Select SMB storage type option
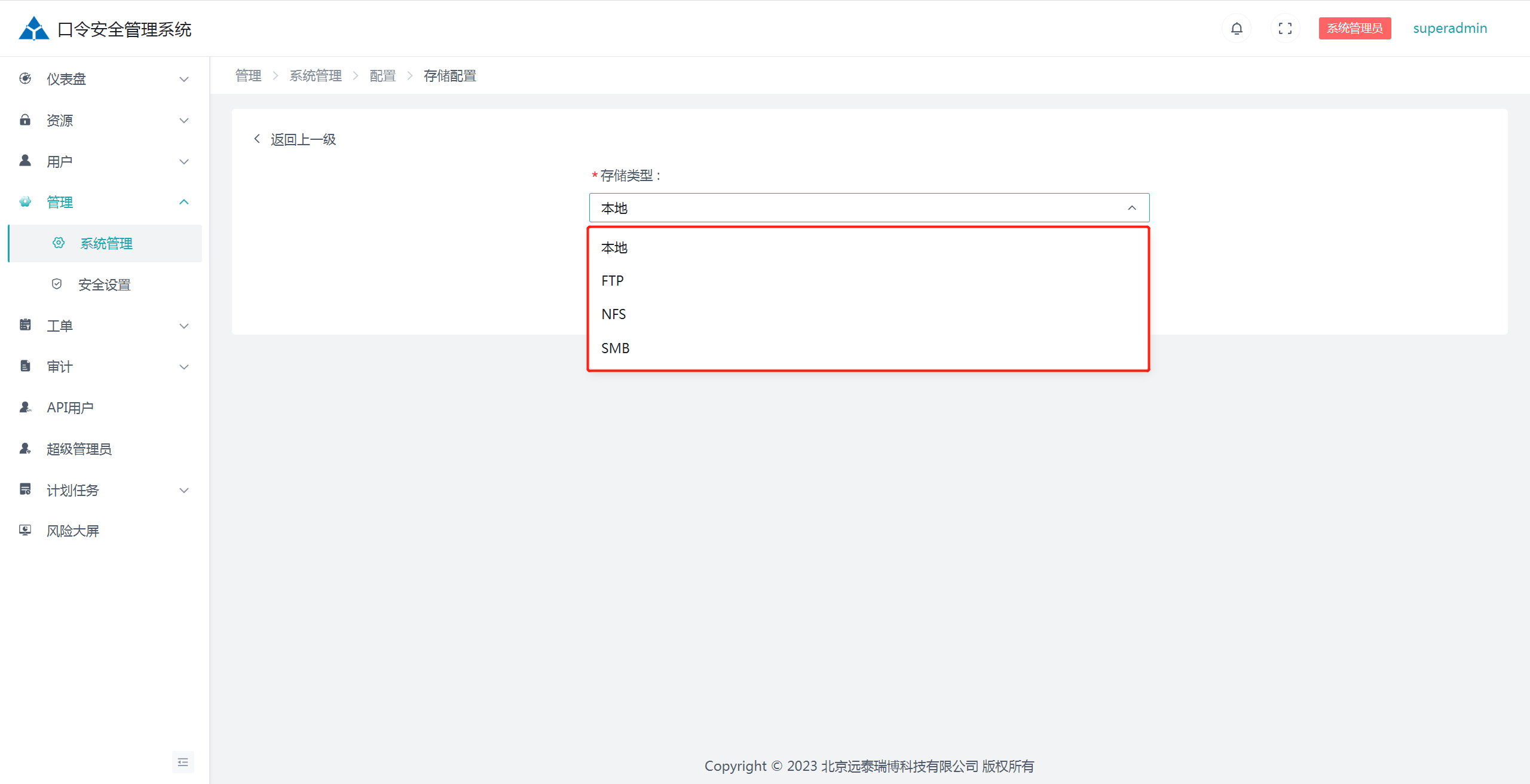This screenshot has height=784, width=1530. coord(615,348)
